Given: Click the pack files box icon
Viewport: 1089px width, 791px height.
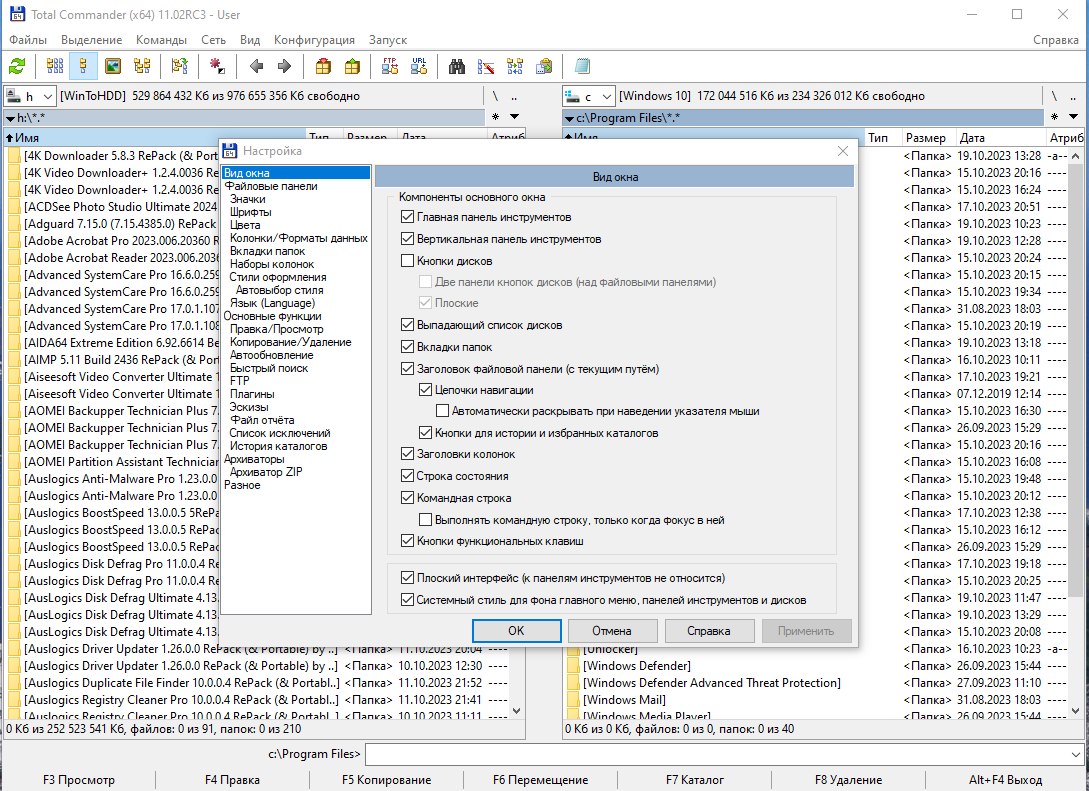Looking at the screenshot, I should click(x=323, y=67).
